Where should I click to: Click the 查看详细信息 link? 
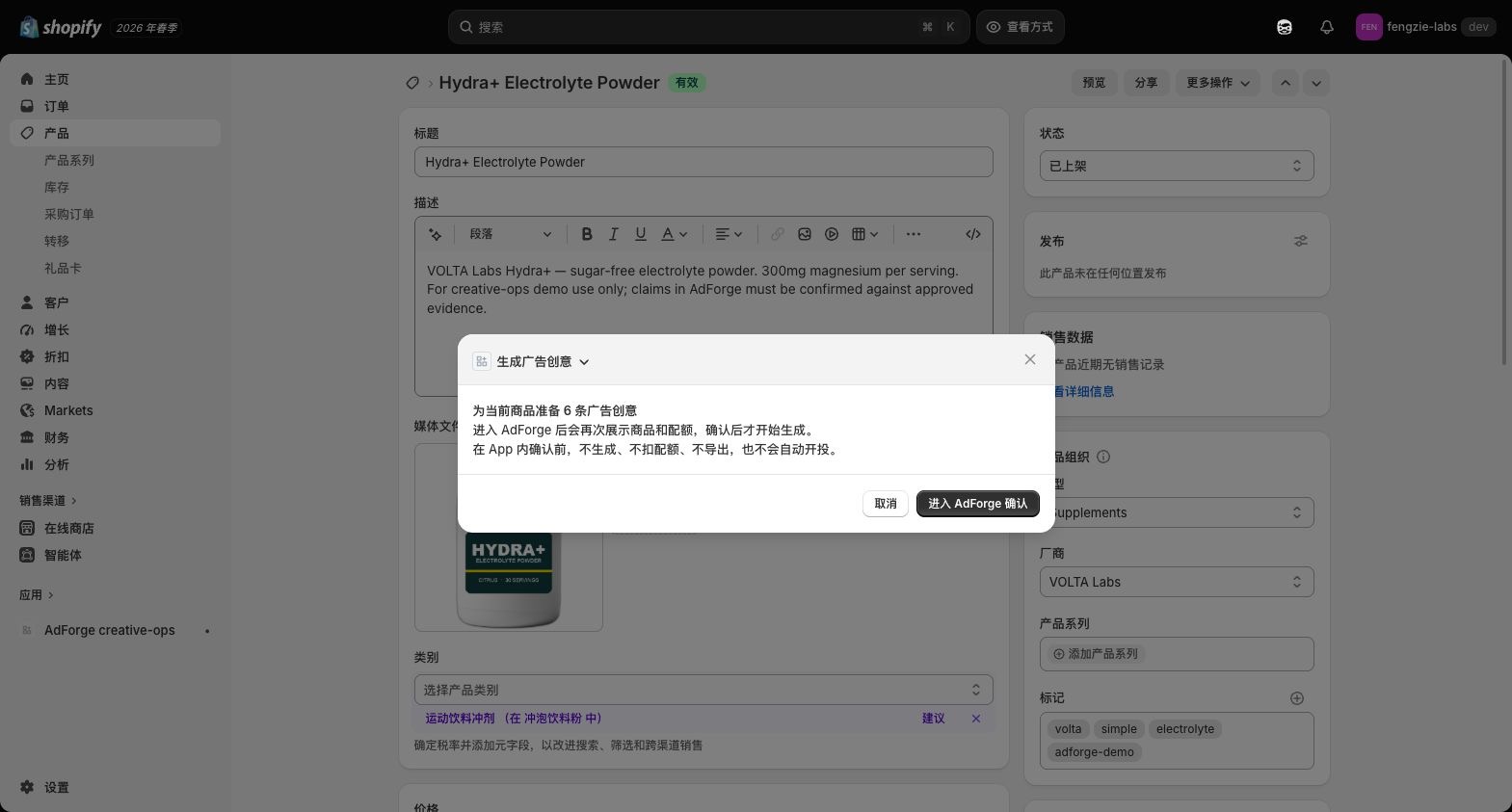coord(1084,391)
